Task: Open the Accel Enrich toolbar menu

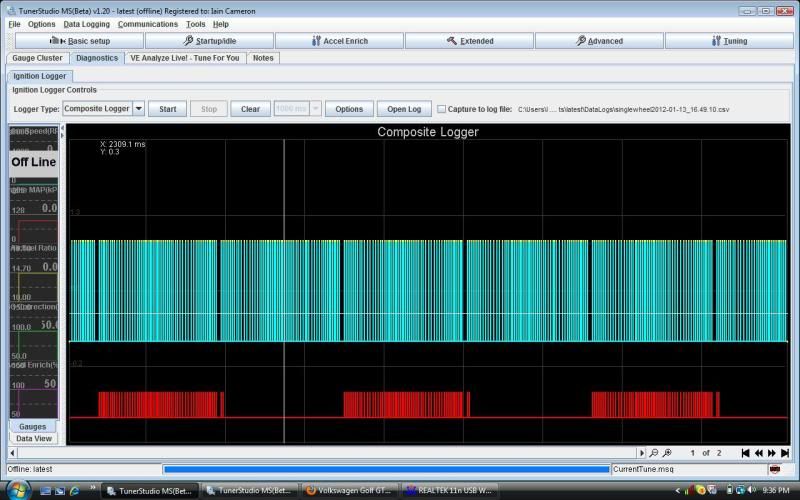Action: 339,41
